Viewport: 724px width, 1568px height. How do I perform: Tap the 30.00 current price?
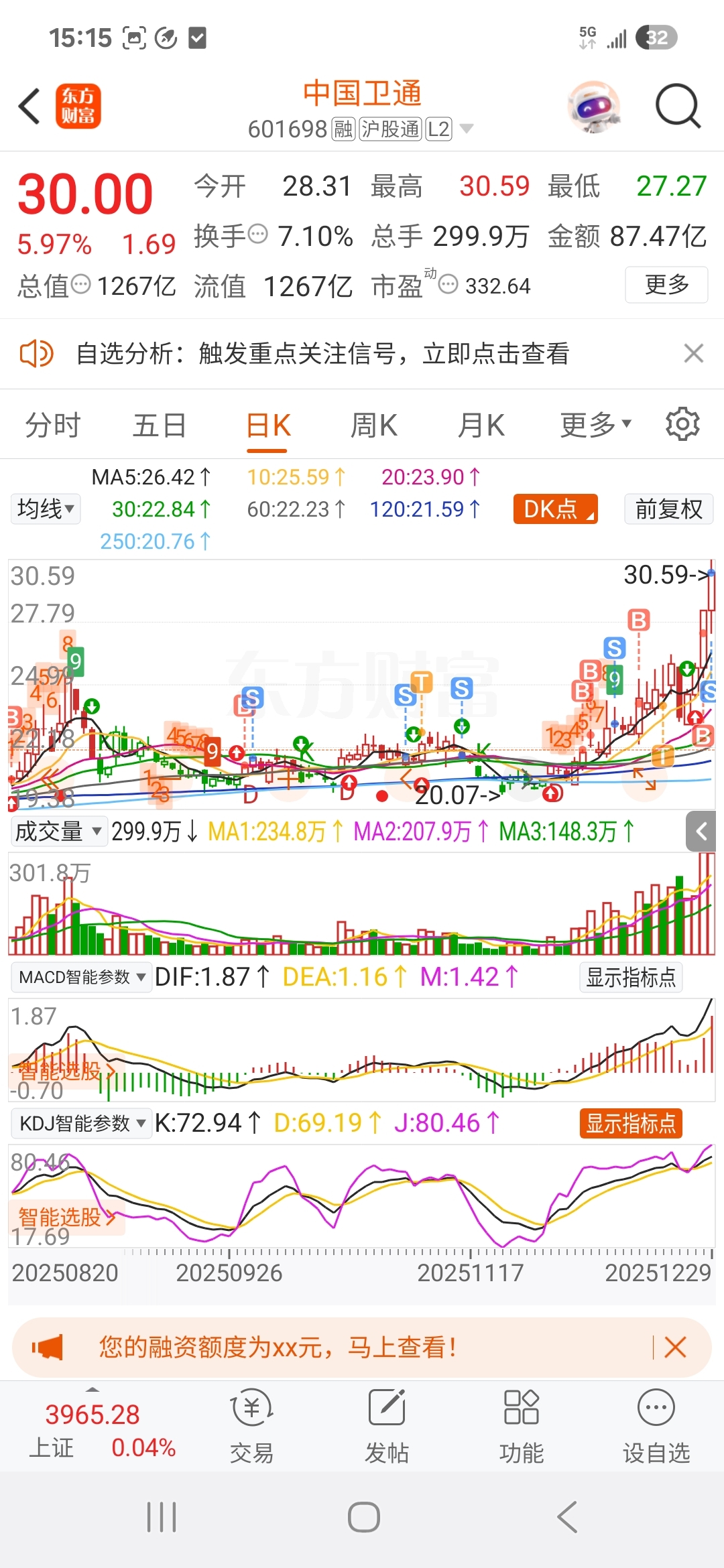pyautogui.click(x=85, y=194)
